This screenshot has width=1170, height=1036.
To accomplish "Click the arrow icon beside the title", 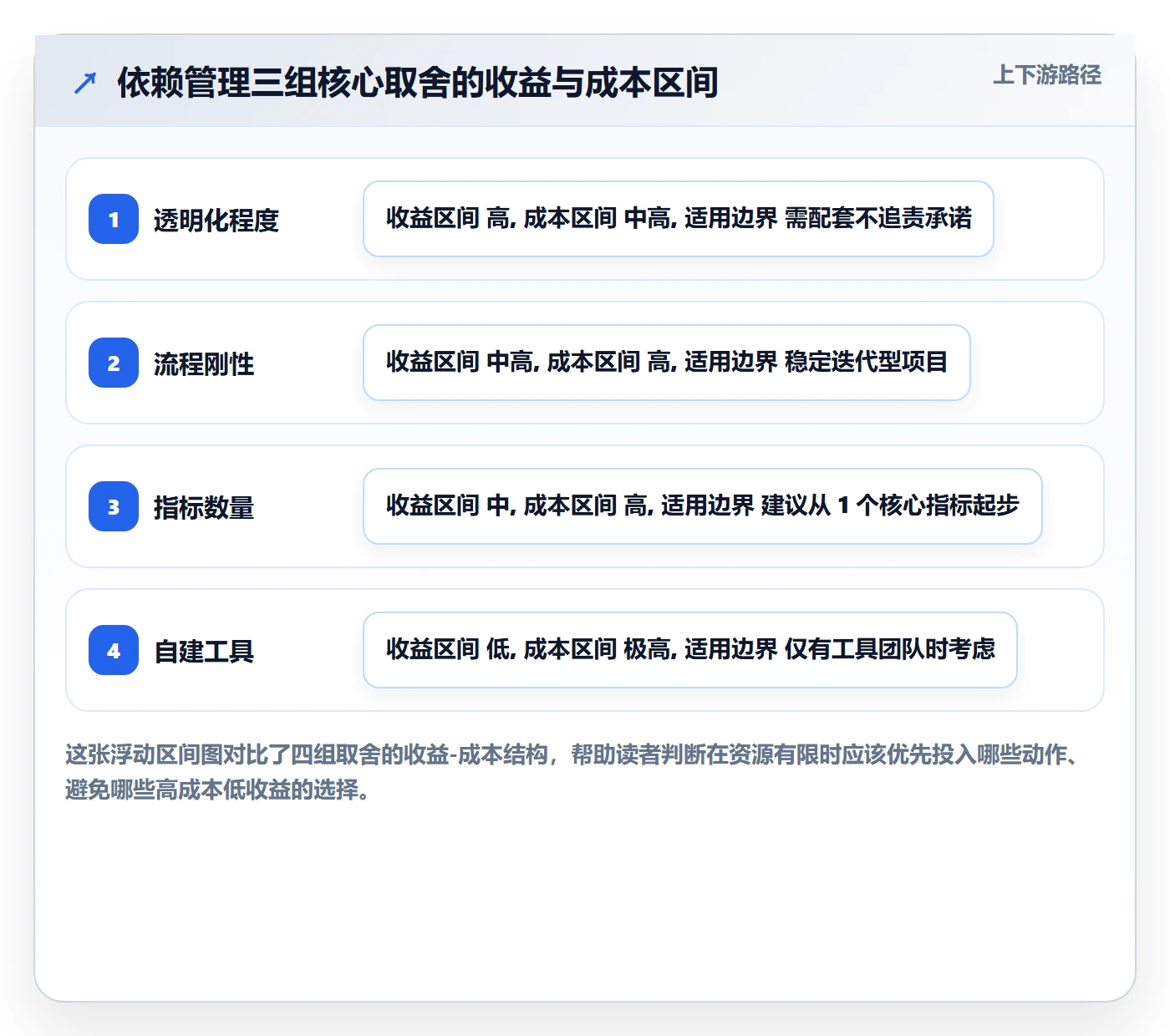I will coord(85,83).
